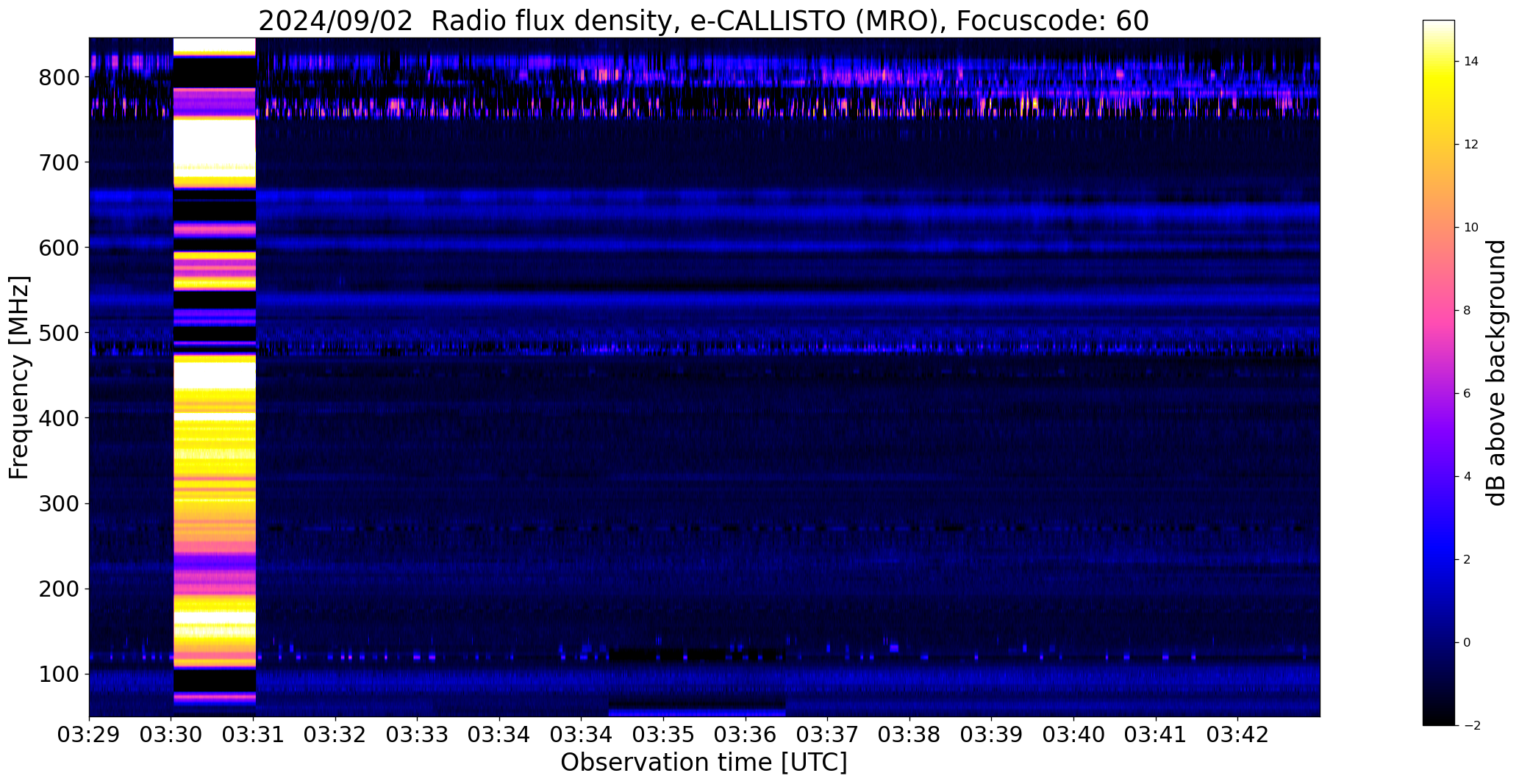Click the 'Observation time [UTC]' x-axis label

pyautogui.click(x=704, y=763)
